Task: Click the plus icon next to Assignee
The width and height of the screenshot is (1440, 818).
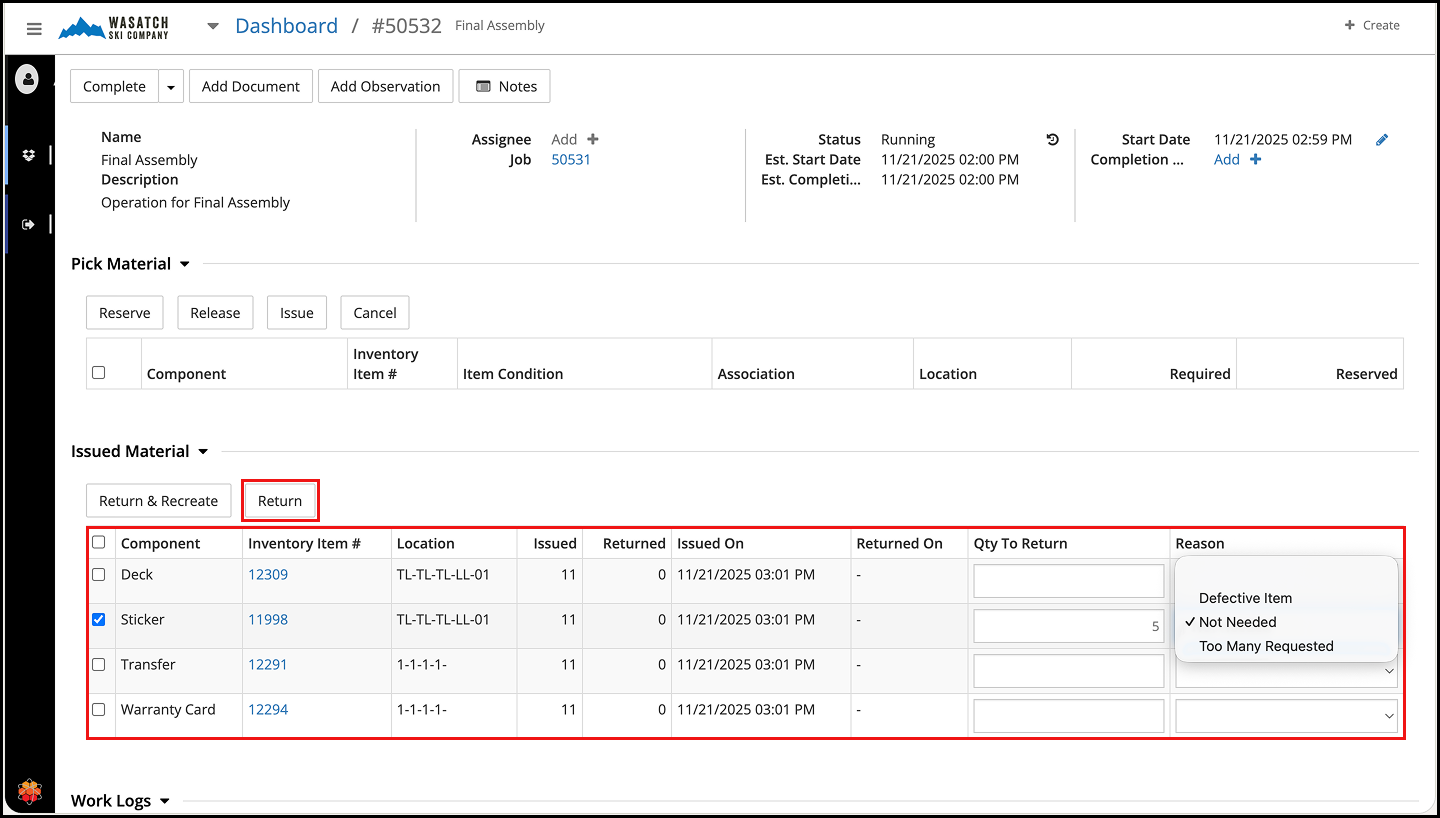Action: [x=593, y=140]
